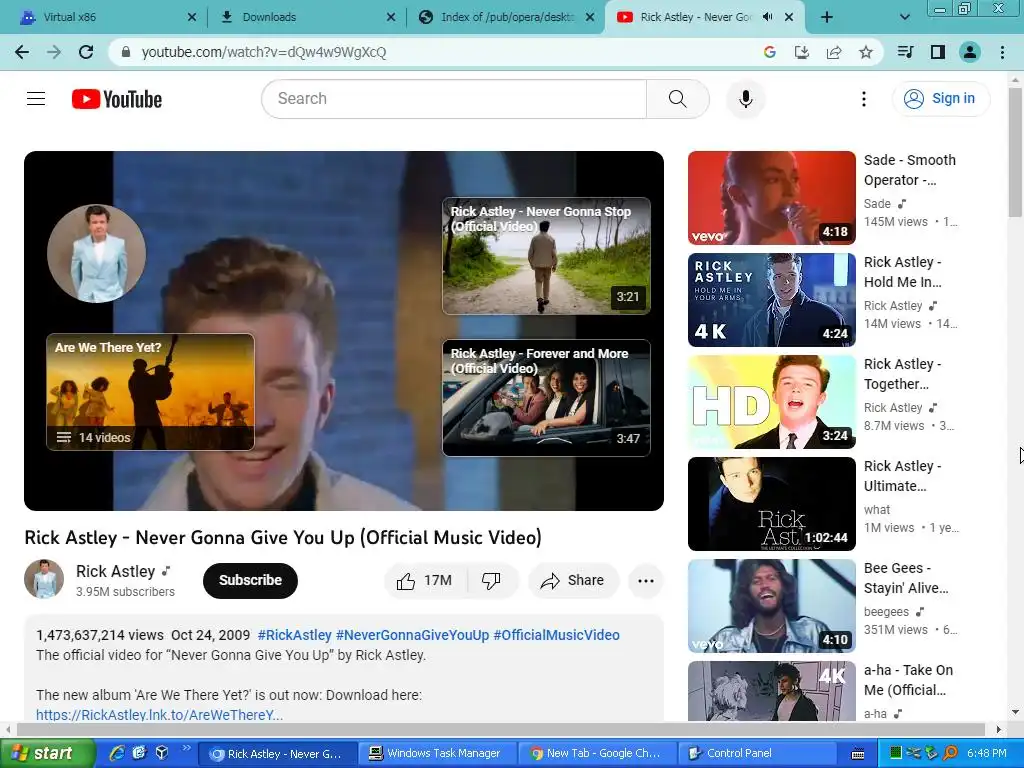Dislike this video
Image resolution: width=1024 pixels, height=768 pixels.
click(x=492, y=581)
